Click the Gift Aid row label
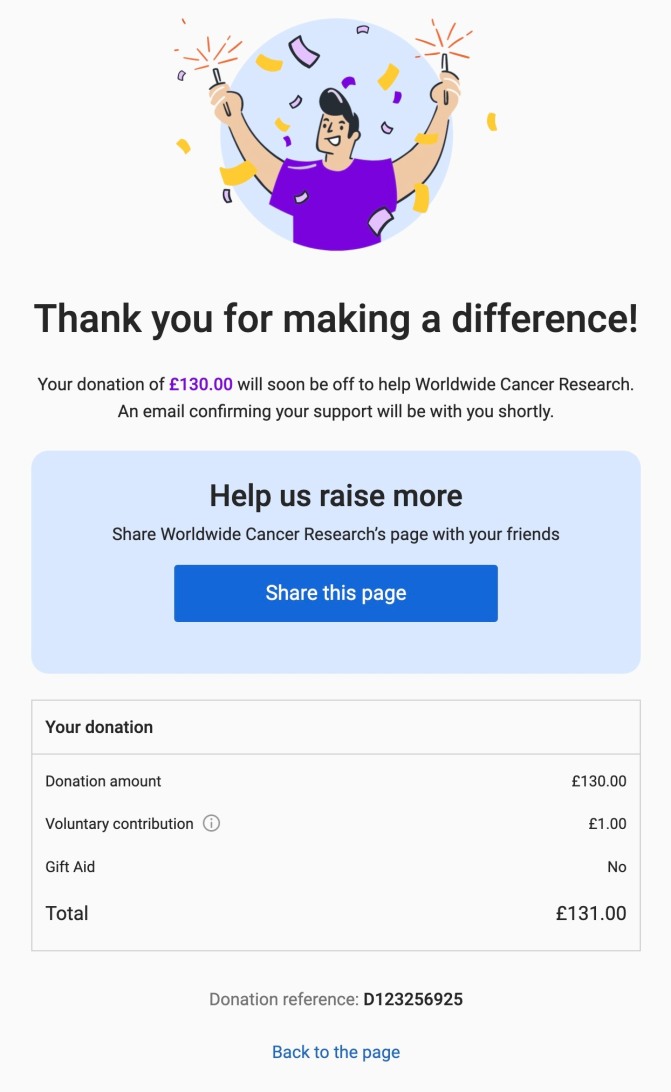 70,867
